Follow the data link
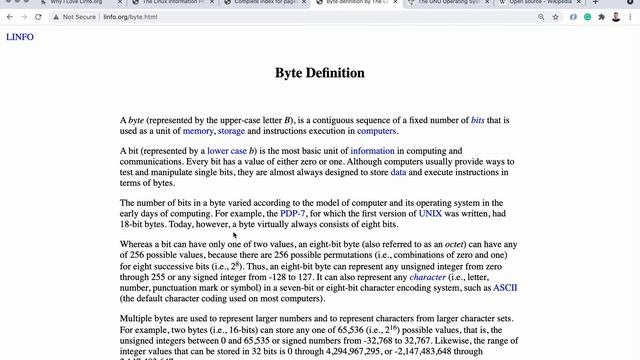 tap(398, 172)
